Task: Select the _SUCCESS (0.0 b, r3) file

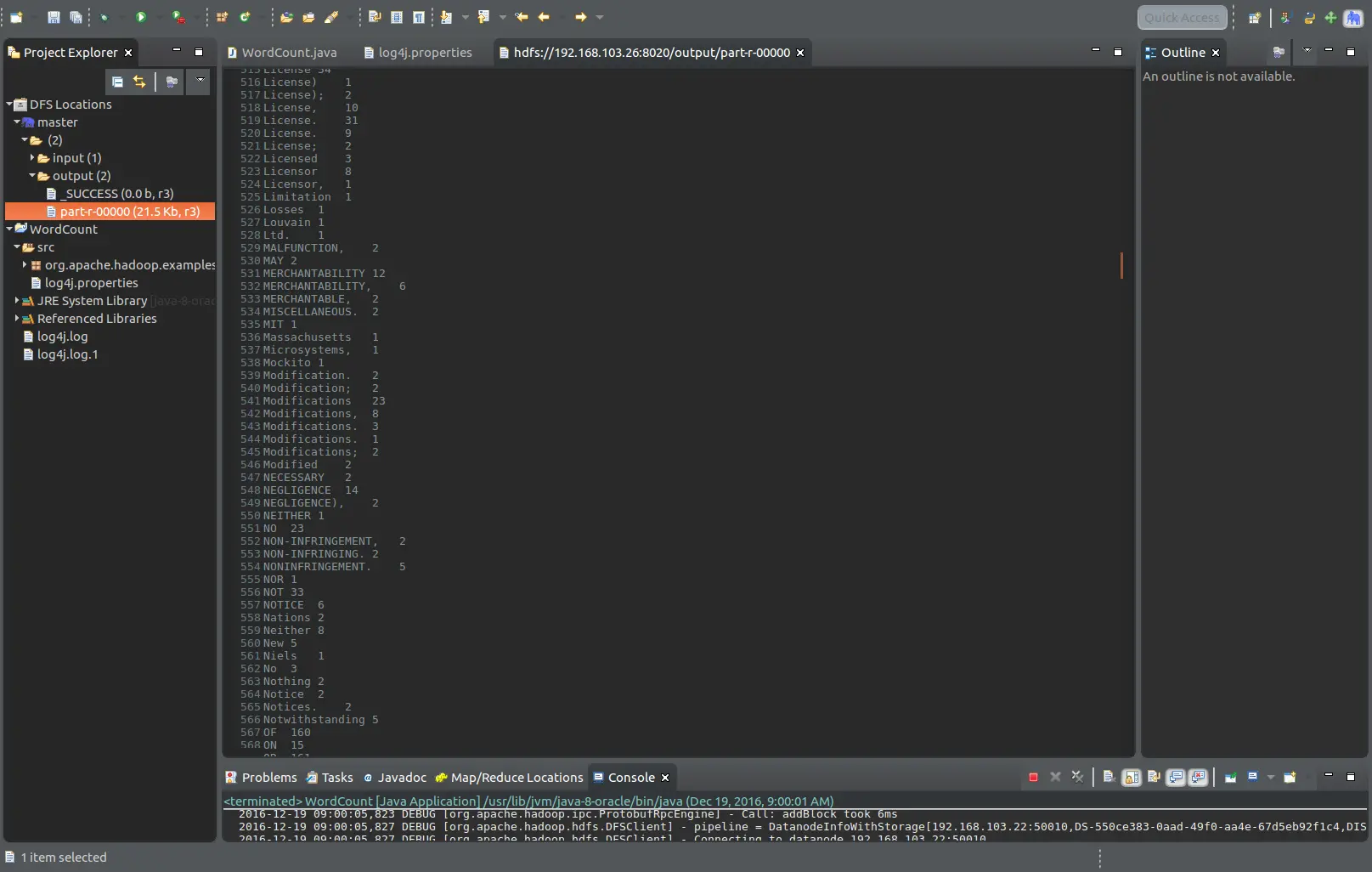Action: [110, 193]
